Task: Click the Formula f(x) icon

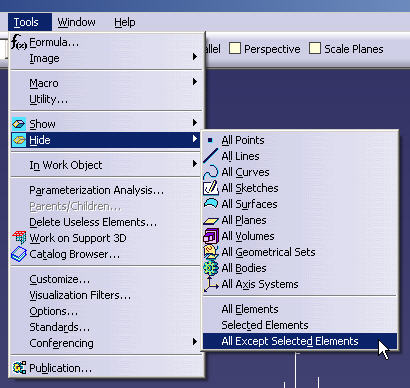Action: tap(19, 42)
